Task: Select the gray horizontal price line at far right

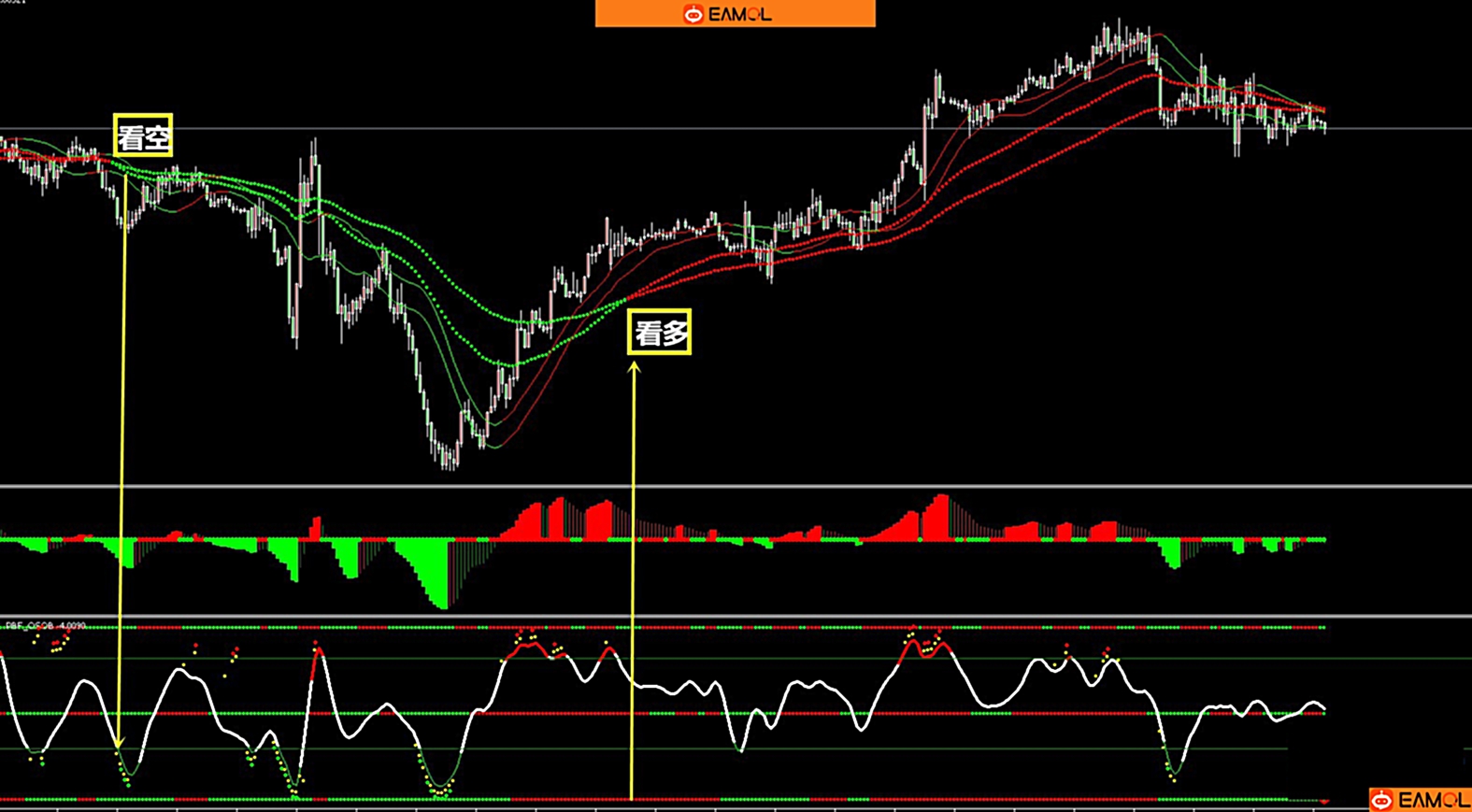Action: point(1402,129)
